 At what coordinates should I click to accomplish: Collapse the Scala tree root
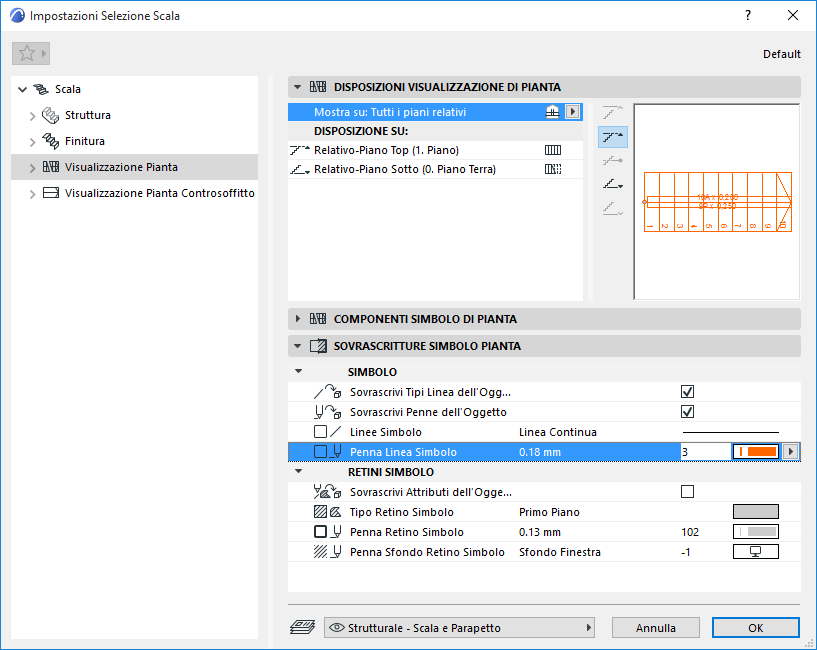point(22,89)
